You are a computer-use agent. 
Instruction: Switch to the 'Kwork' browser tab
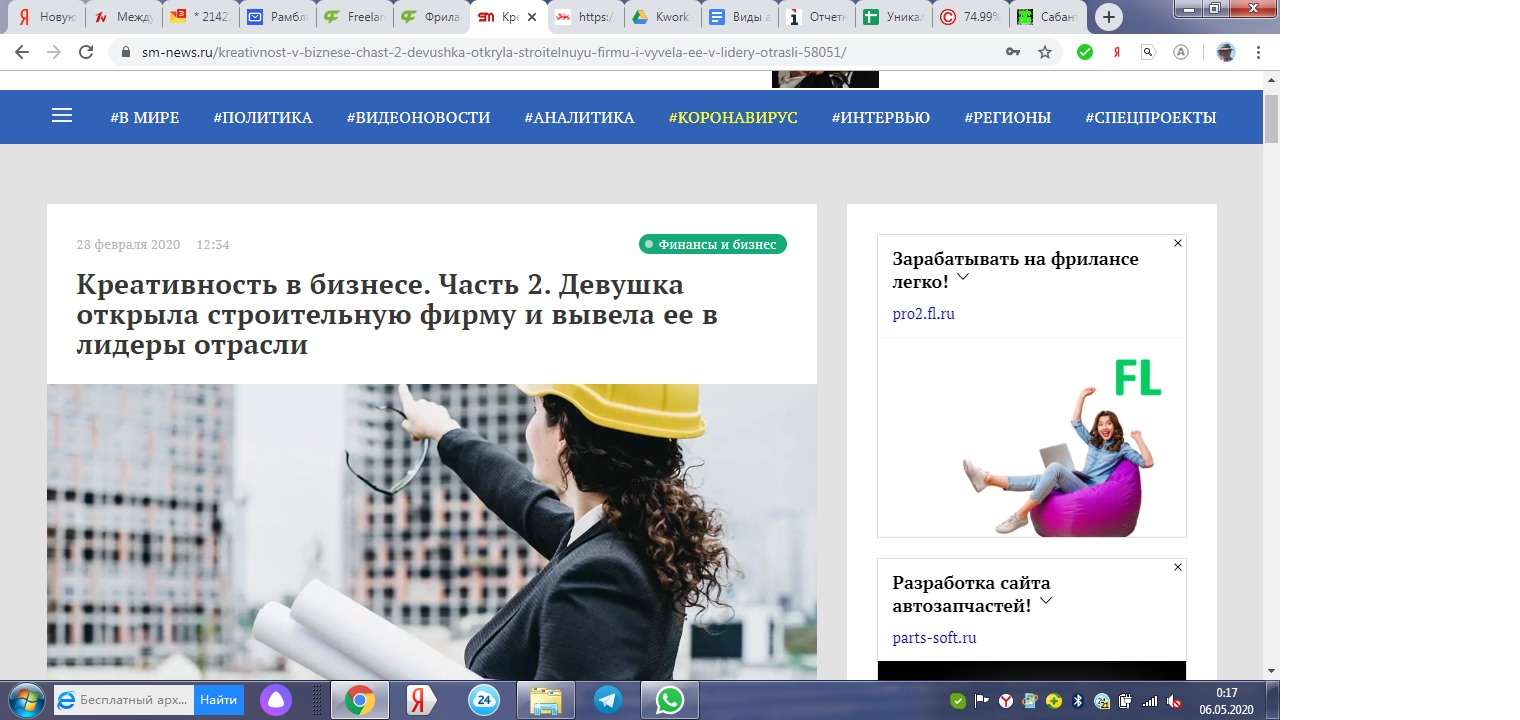(662, 17)
